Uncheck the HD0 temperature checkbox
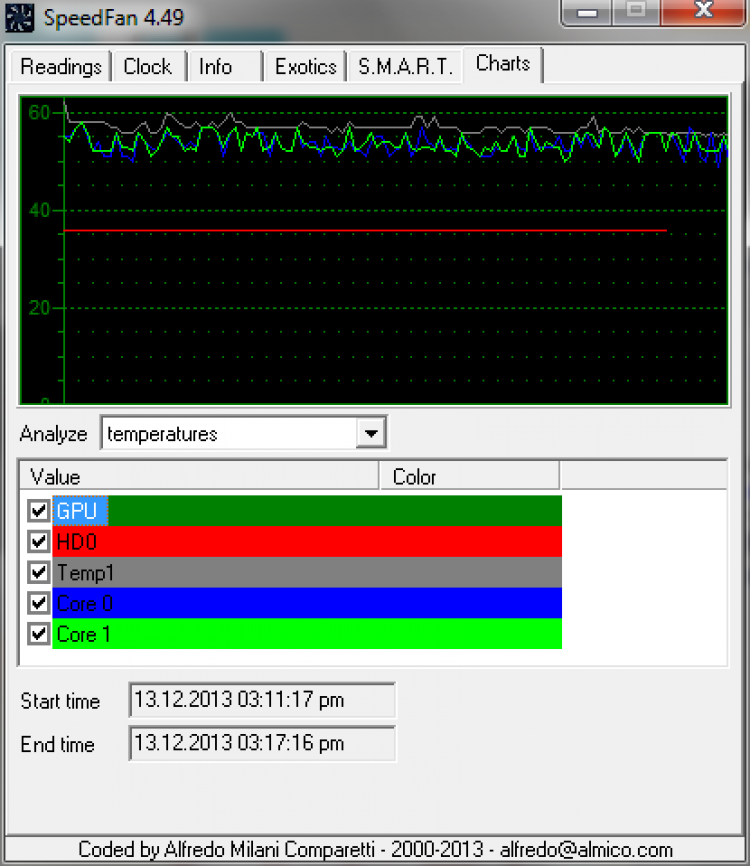Screen dimensions: 750x866 click(x=39, y=541)
